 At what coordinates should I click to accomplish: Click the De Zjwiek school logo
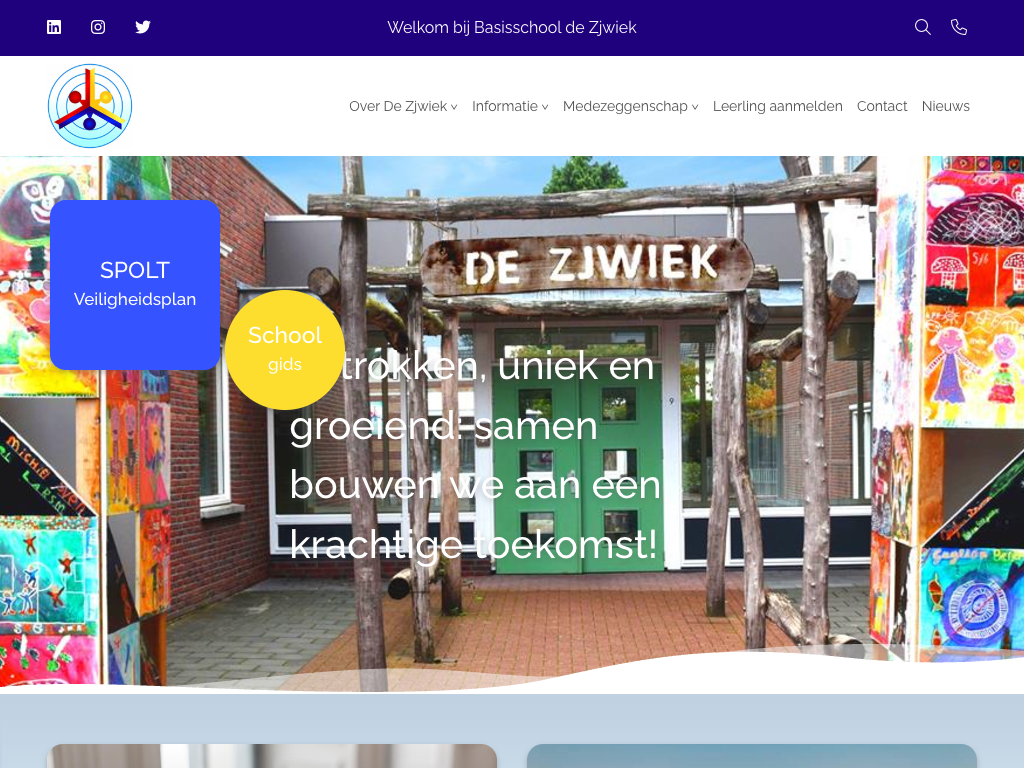[90, 106]
